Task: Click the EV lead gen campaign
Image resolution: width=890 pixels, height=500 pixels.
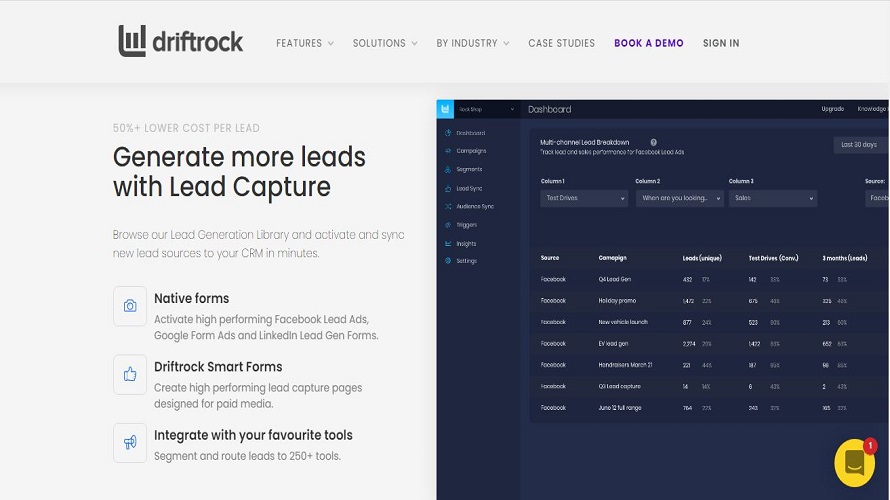Action: coord(613,344)
